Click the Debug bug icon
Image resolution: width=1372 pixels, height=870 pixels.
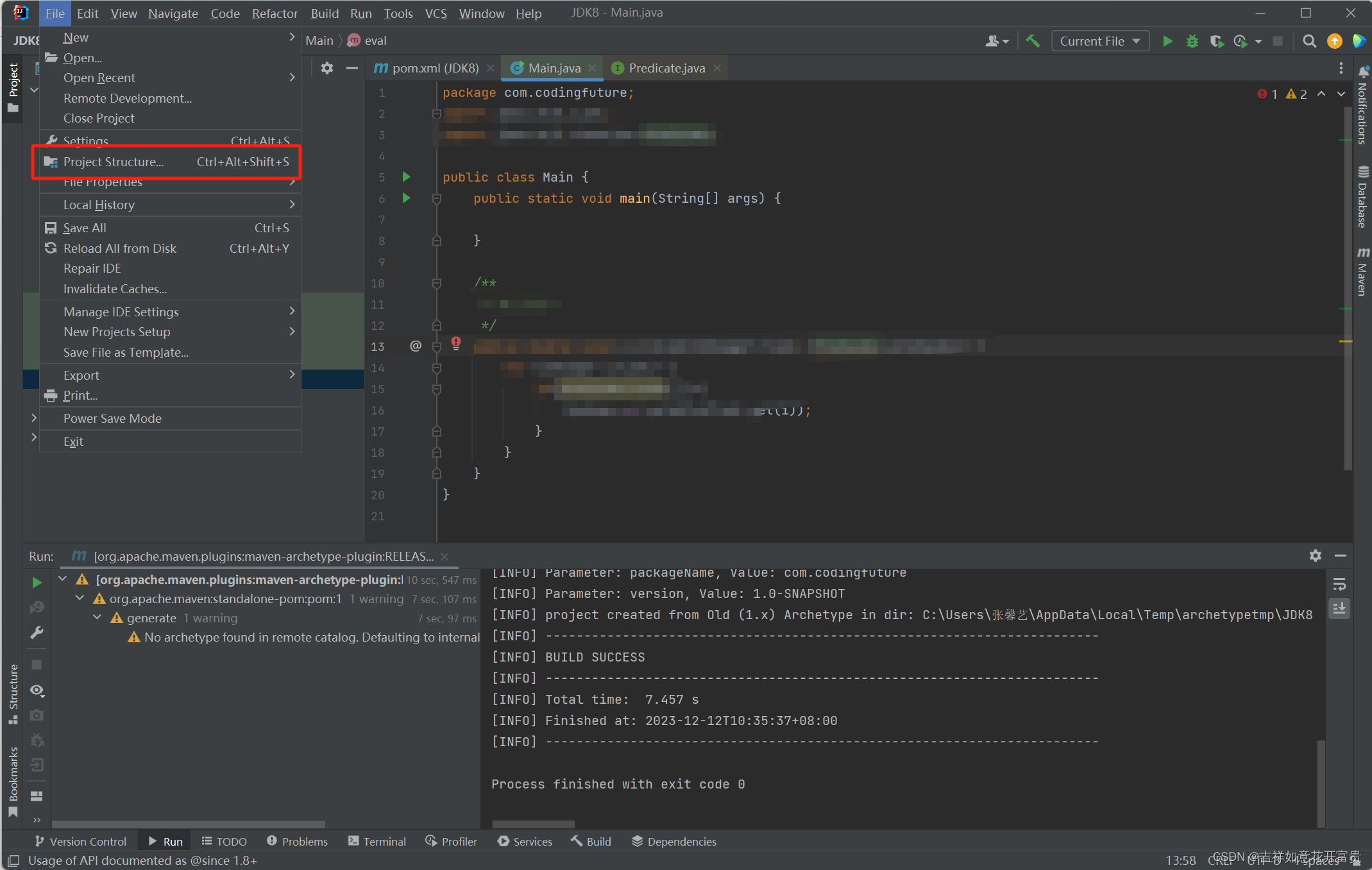point(1192,41)
